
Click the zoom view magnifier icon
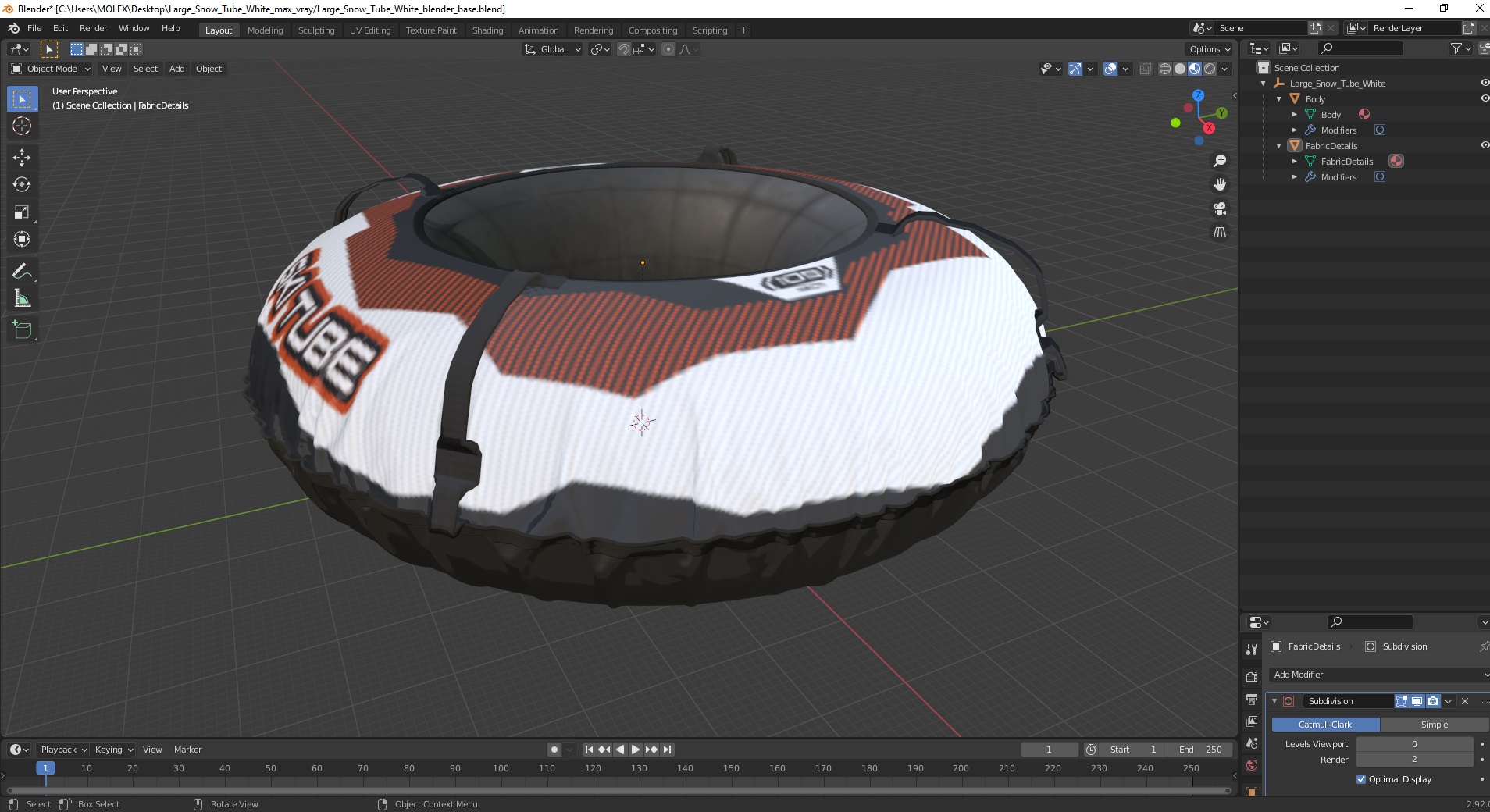(x=1220, y=161)
